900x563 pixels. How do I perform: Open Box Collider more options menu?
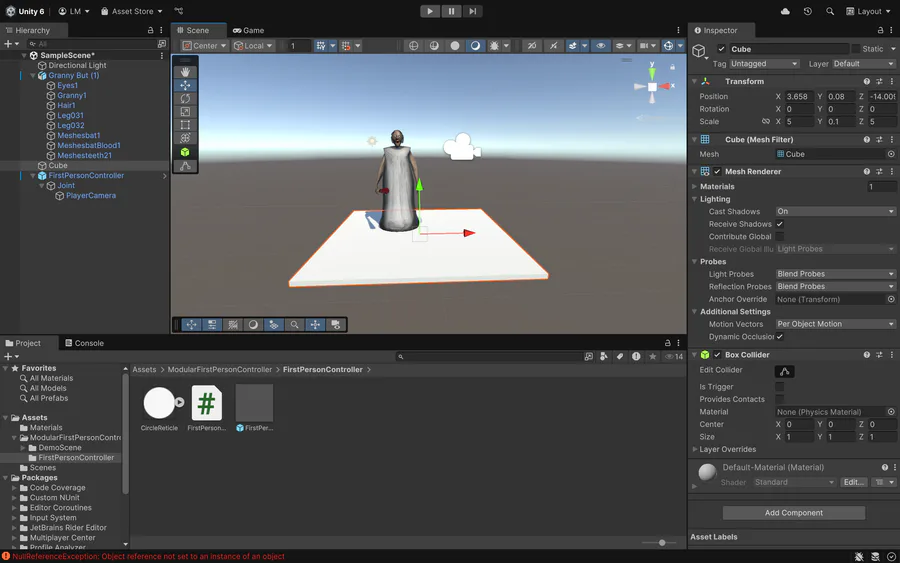[x=892, y=355]
